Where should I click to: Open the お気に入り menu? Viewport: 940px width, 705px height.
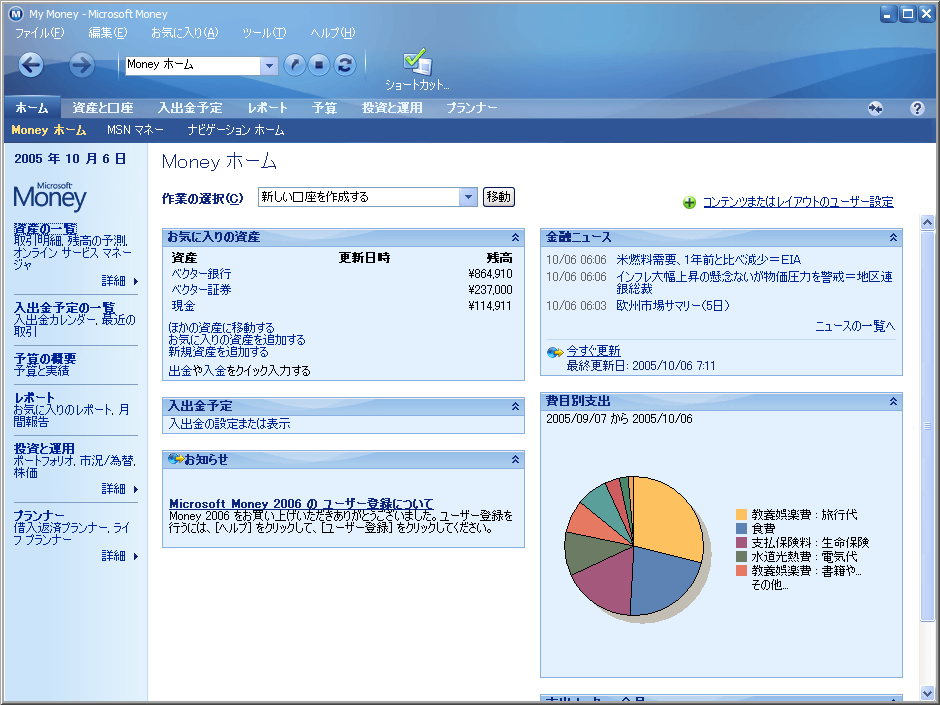click(x=184, y=33)
